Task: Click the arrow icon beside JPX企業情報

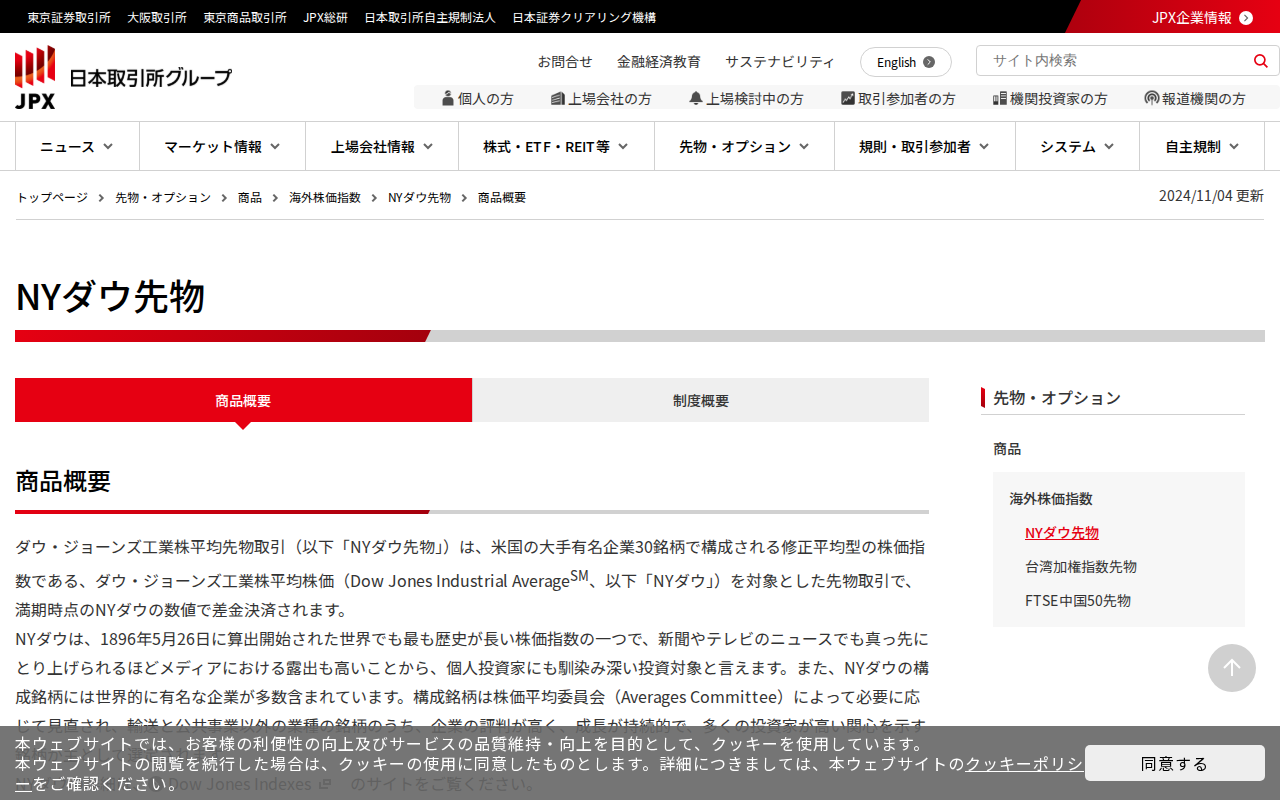Action: (1246, 17)
